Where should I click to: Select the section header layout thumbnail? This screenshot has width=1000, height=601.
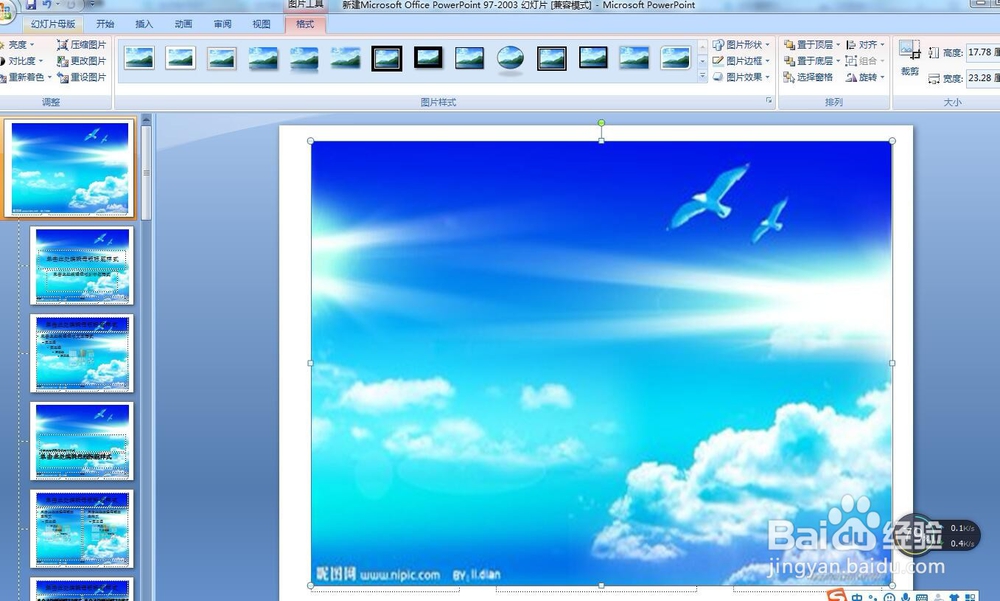(82, 441)
